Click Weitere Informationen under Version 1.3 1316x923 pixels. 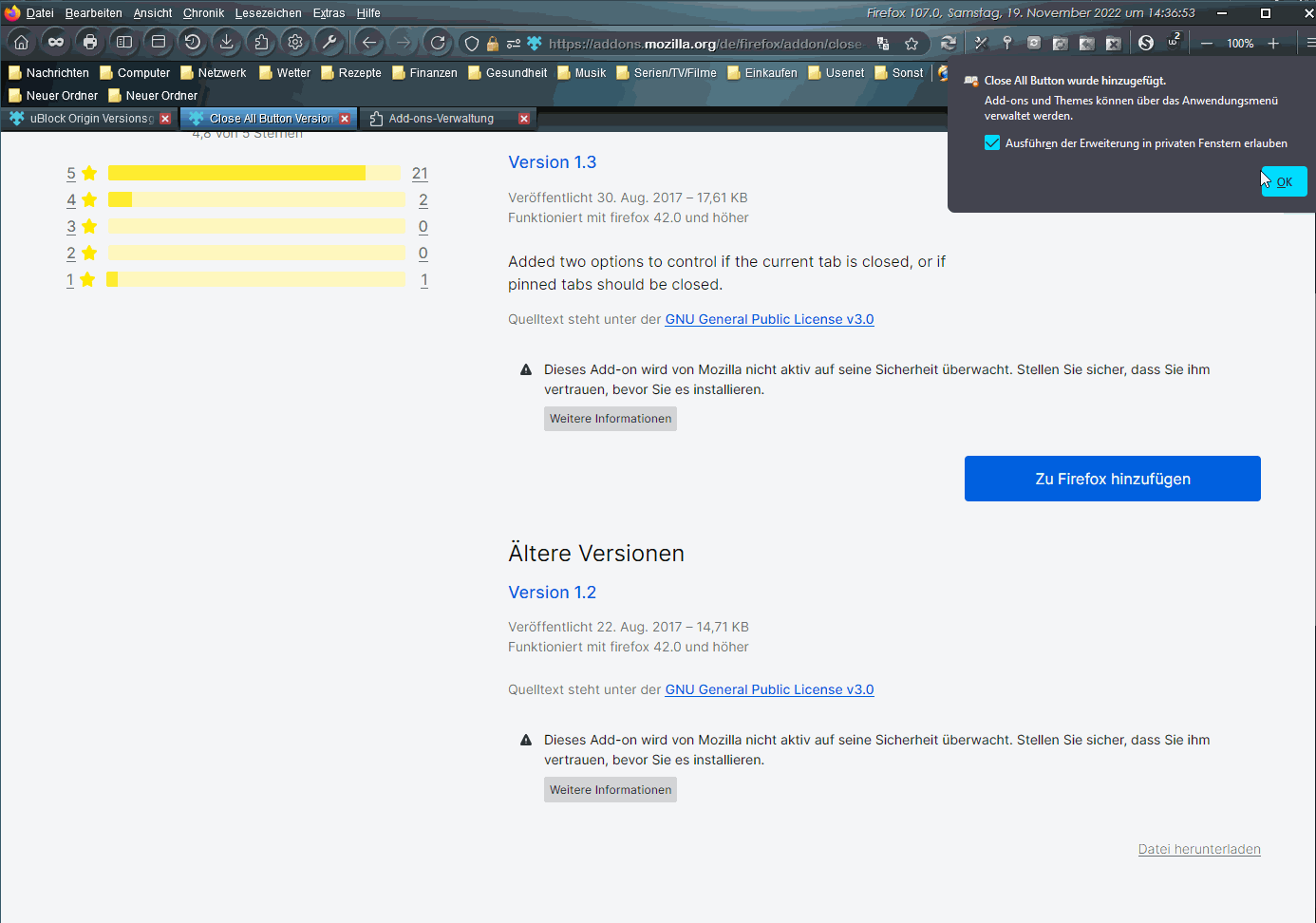(611, 419)
